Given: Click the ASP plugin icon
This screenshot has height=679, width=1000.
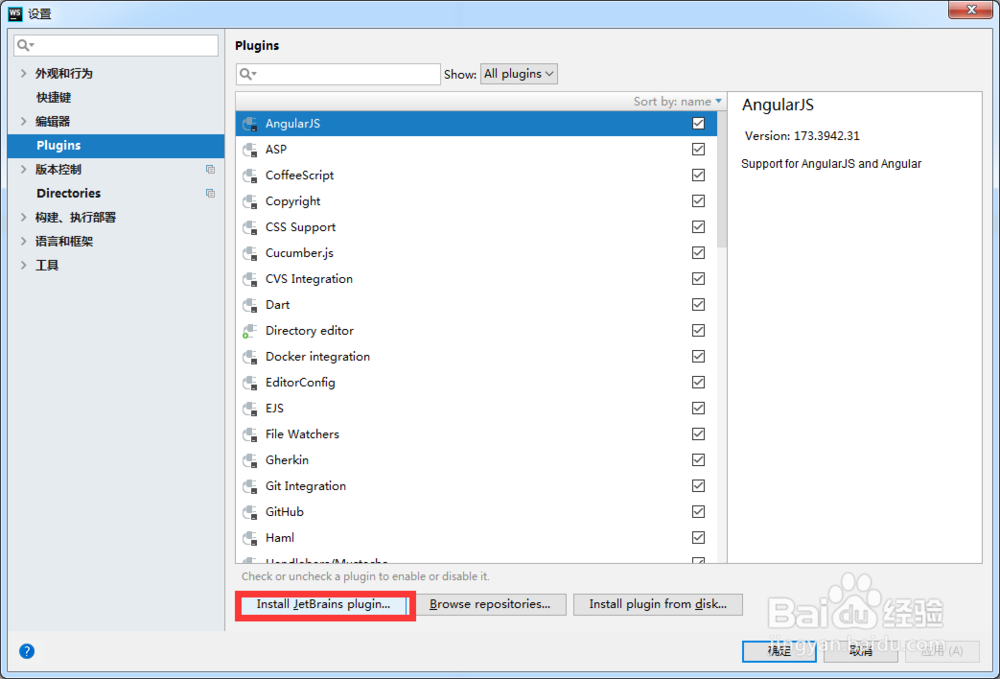Looking at the screenshot, I should tap(250, 150).
